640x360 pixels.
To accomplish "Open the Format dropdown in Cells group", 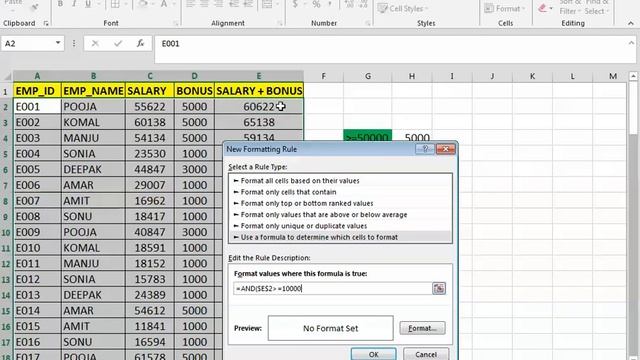I will click(x=505, y=8).
